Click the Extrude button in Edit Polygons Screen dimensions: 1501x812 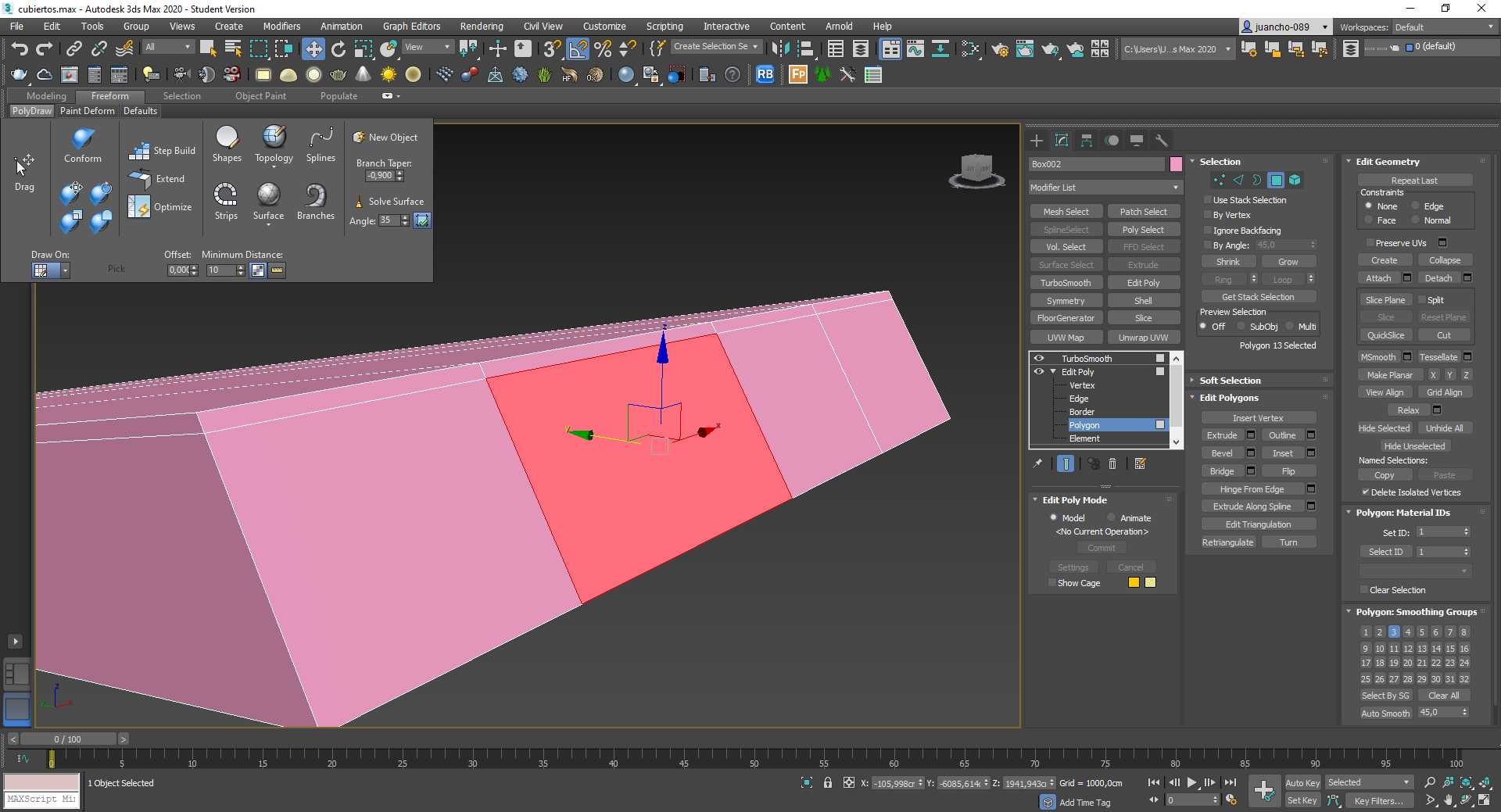pos(1222,435)
